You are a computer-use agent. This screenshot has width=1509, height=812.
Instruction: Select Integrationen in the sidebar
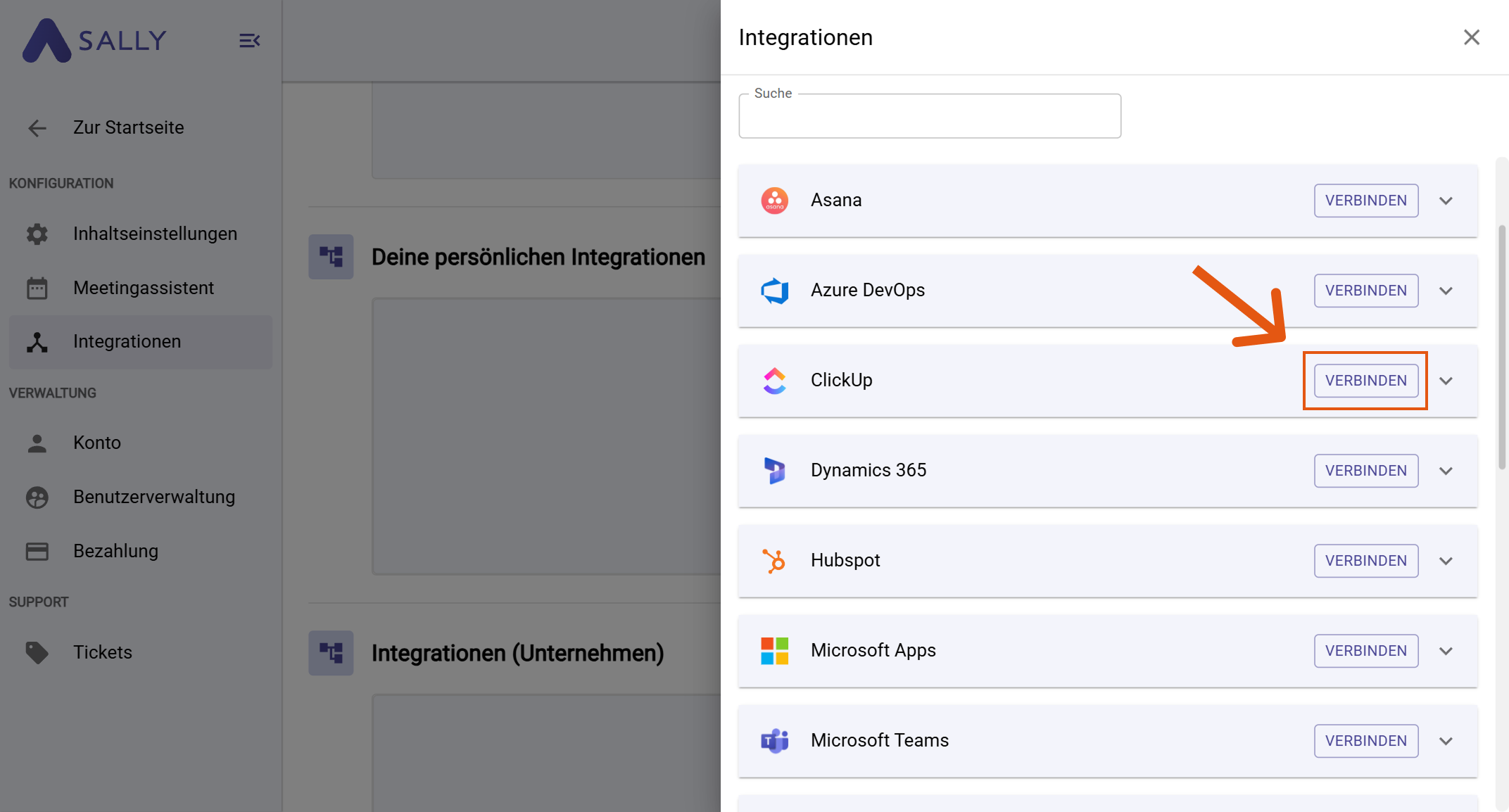(x=141, y=342)
